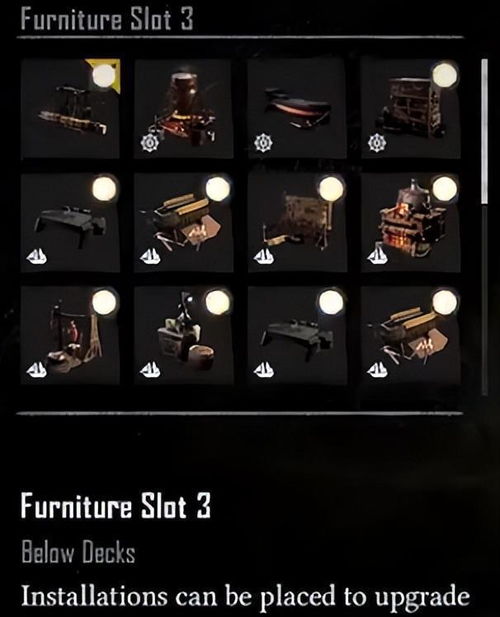Click ship icon on the hanging rack item
The height and width of the screenshot is (617, 500).
coord(37,370)
